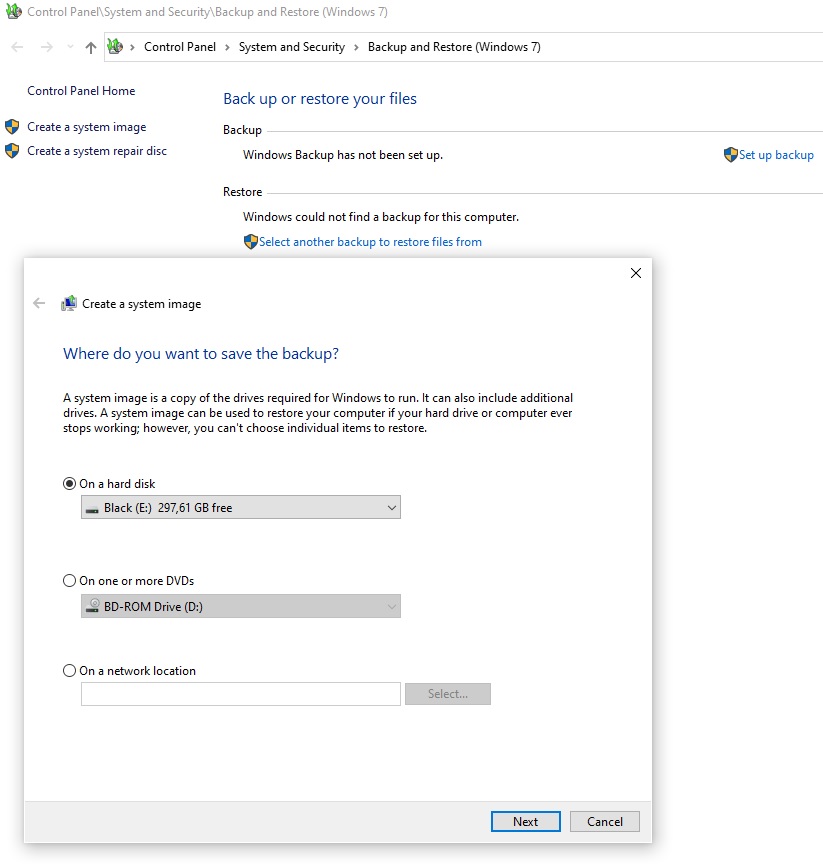Viewport: 823px width, 864px height.
Task: Click the Backup and Restore icon in the address bar
Action: tap(115, 46)
